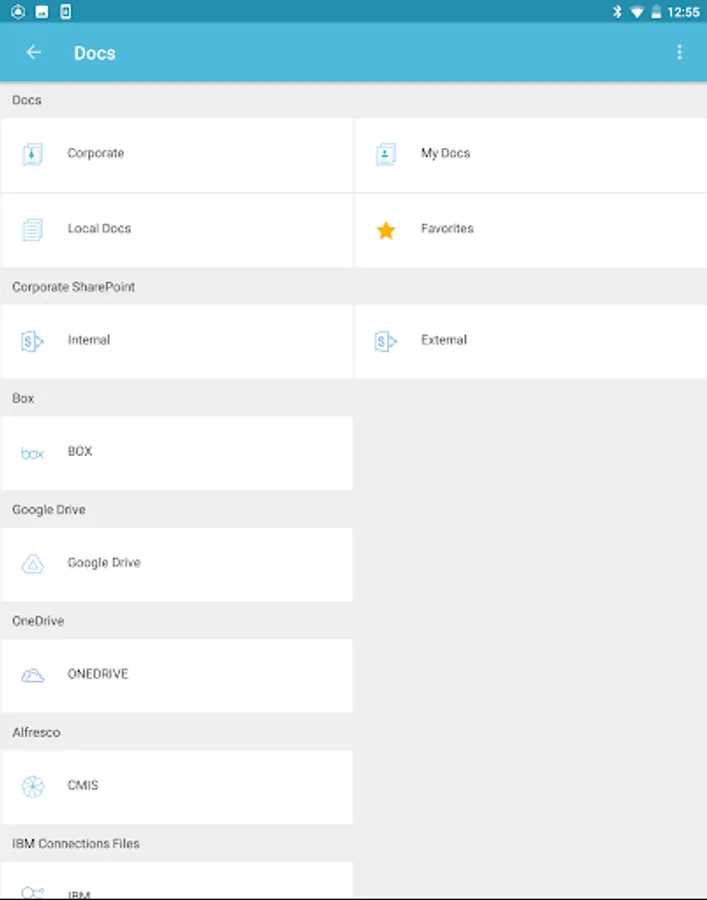This screenshot has width=707, height=900.
Task: Tap the Alfresco section header
Action: click(36, 732)
